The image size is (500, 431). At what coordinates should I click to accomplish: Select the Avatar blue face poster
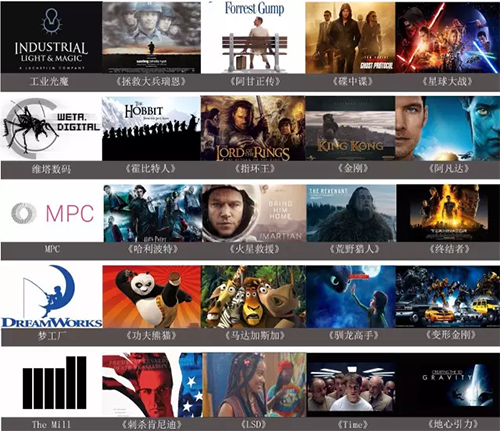[447, 129]
